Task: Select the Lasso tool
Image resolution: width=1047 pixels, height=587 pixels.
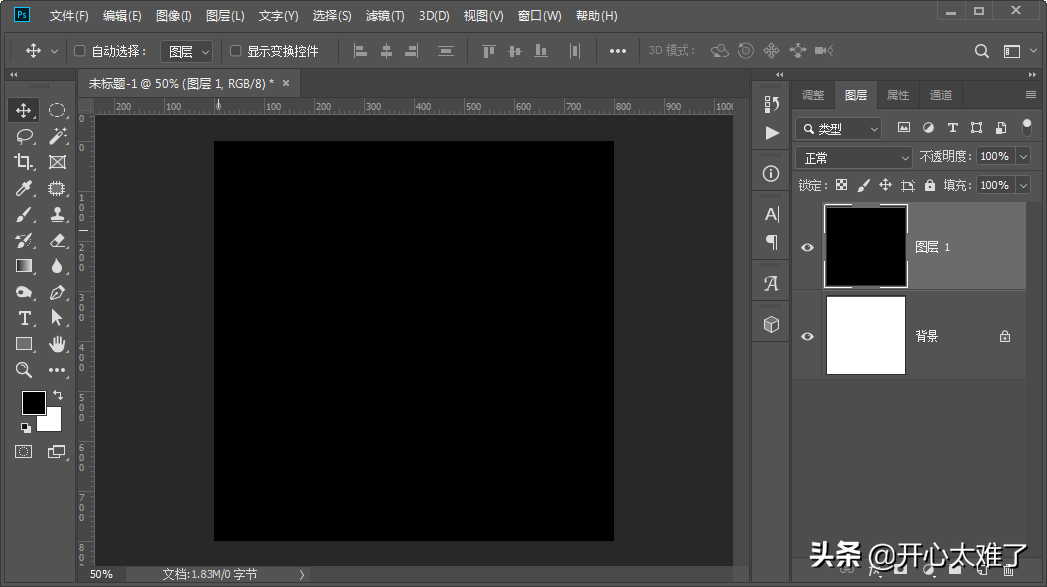Action: (24, 136)
